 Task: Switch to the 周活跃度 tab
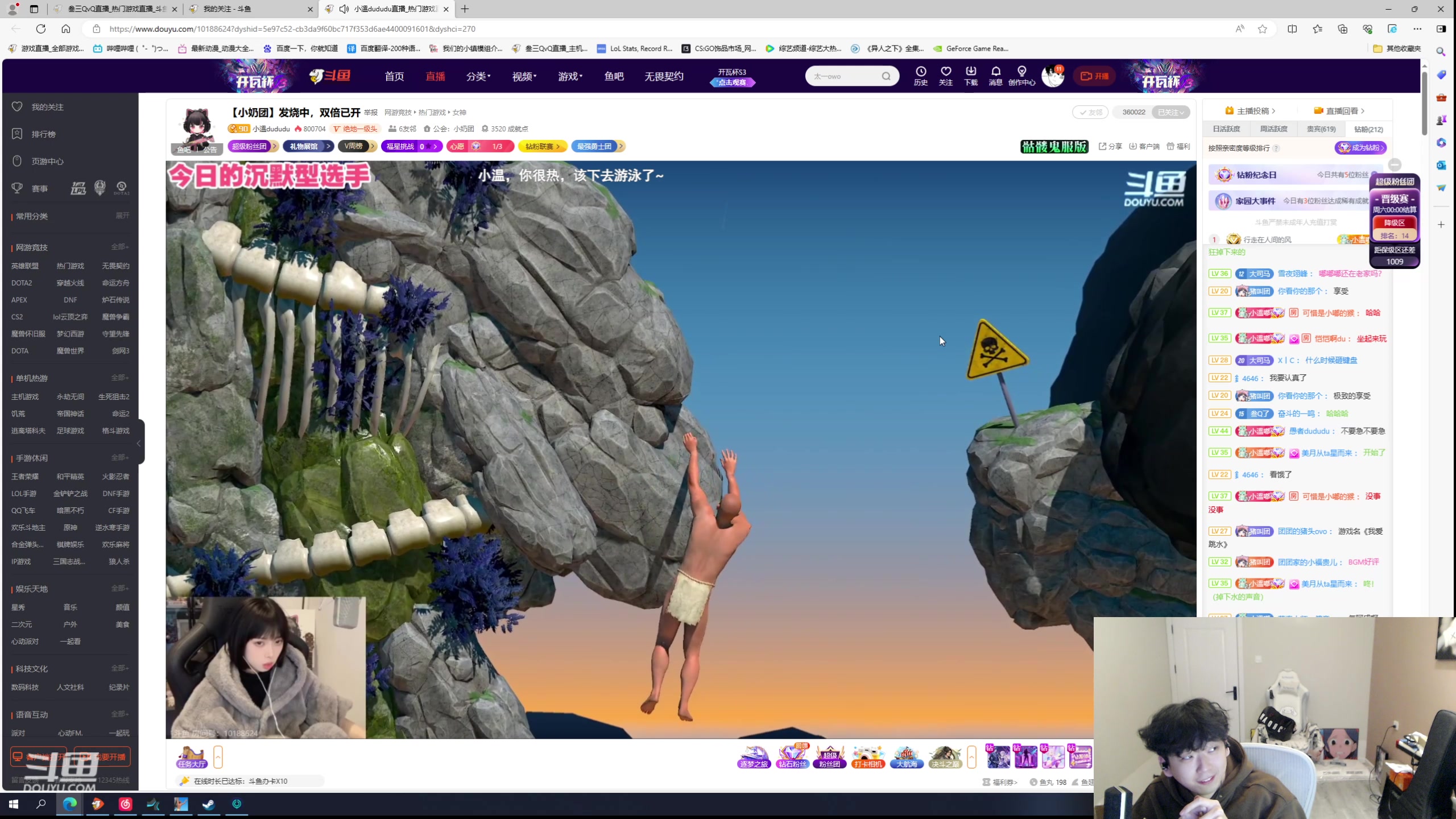pyautogui.click(x=1273, y=129)
